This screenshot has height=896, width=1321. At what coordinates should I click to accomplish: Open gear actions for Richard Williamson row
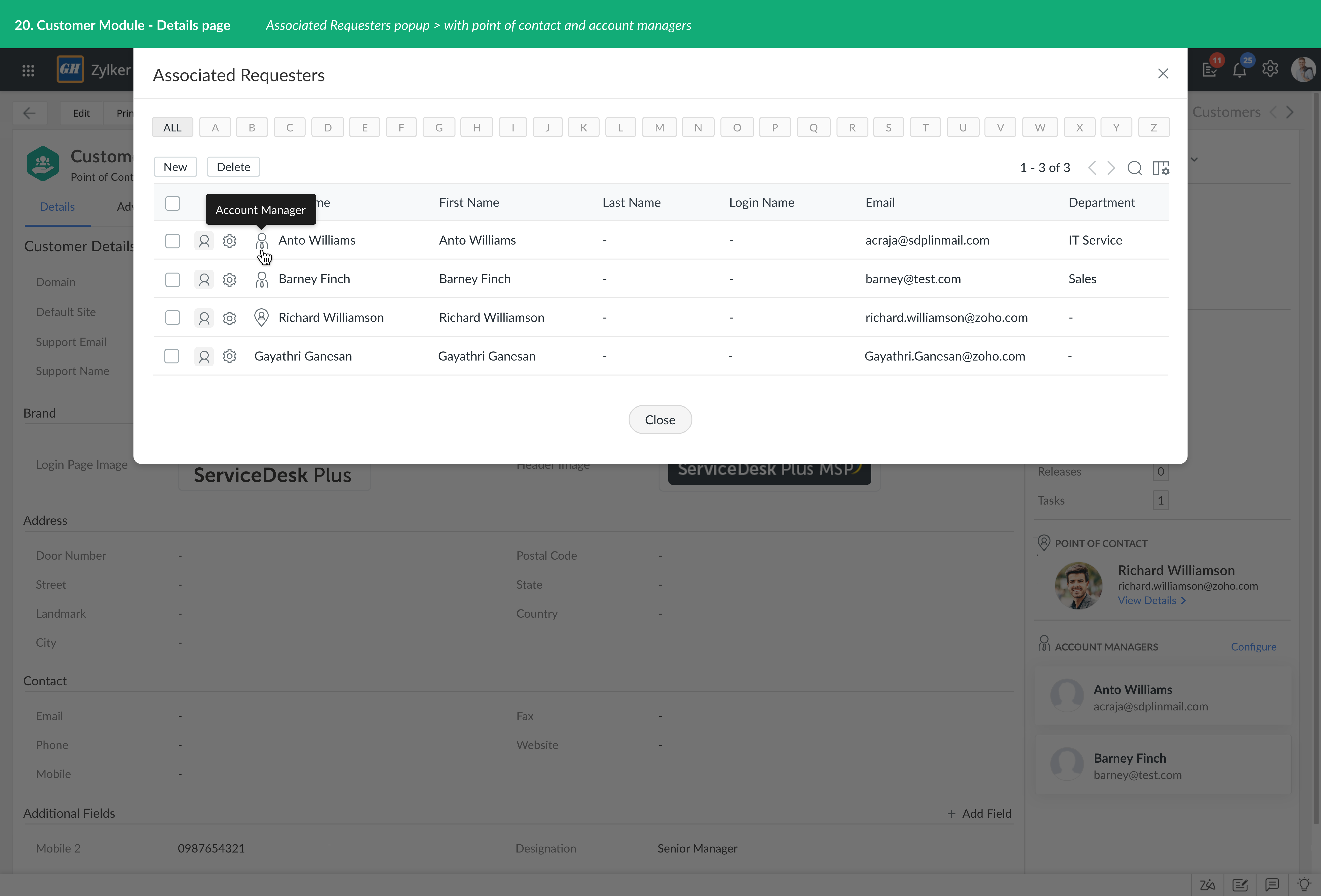[230, 318]
